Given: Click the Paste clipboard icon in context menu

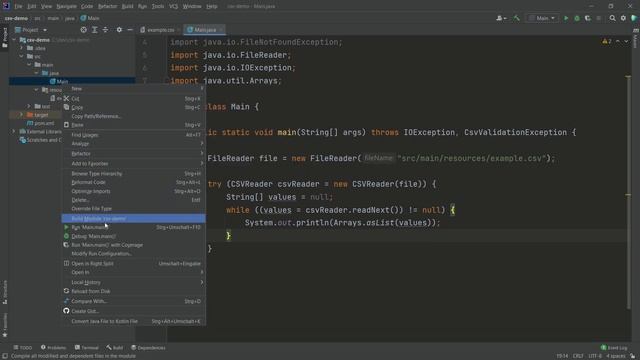Looking at the screenshot, I should click(x=66, y=124).
